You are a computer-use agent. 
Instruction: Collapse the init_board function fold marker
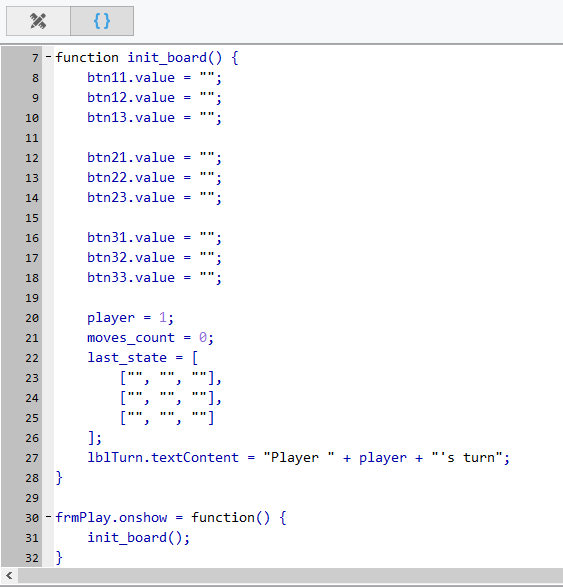(49, 57)
